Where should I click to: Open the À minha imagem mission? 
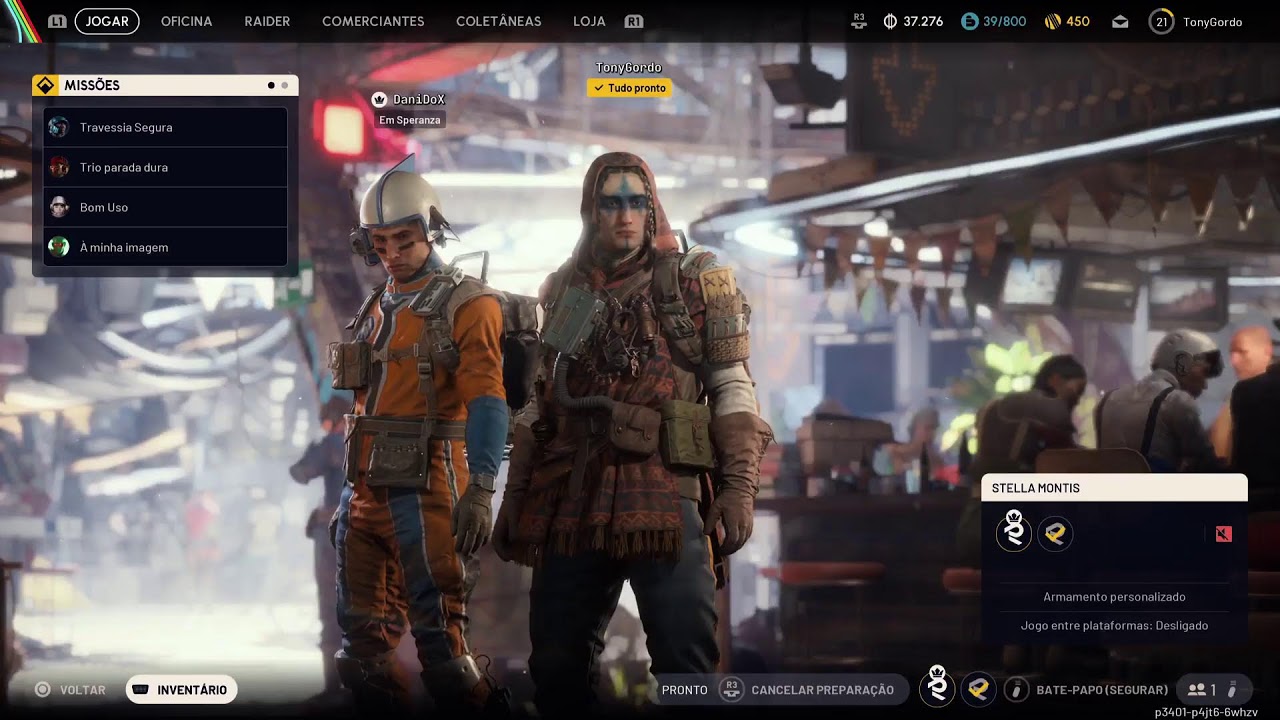pyautogui.click(x=166, y=247)
